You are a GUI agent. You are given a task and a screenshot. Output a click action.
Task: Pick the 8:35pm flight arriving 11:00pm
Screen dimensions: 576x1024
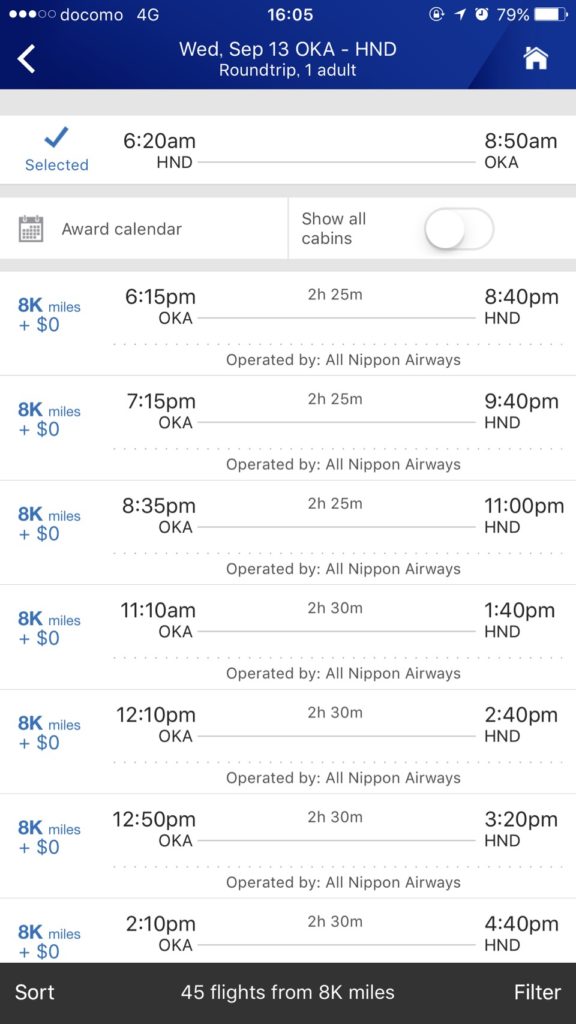point(288,533)
